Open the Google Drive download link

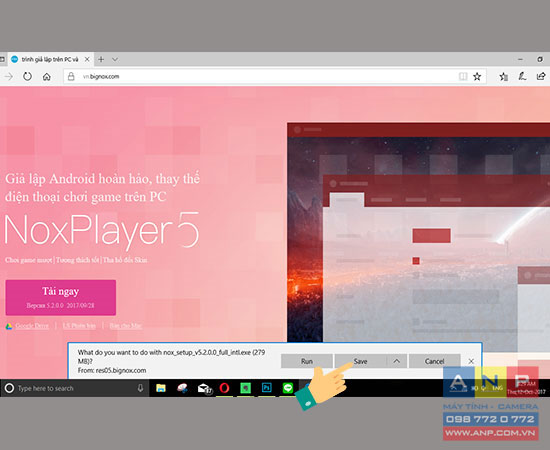[x=32, y=326]
